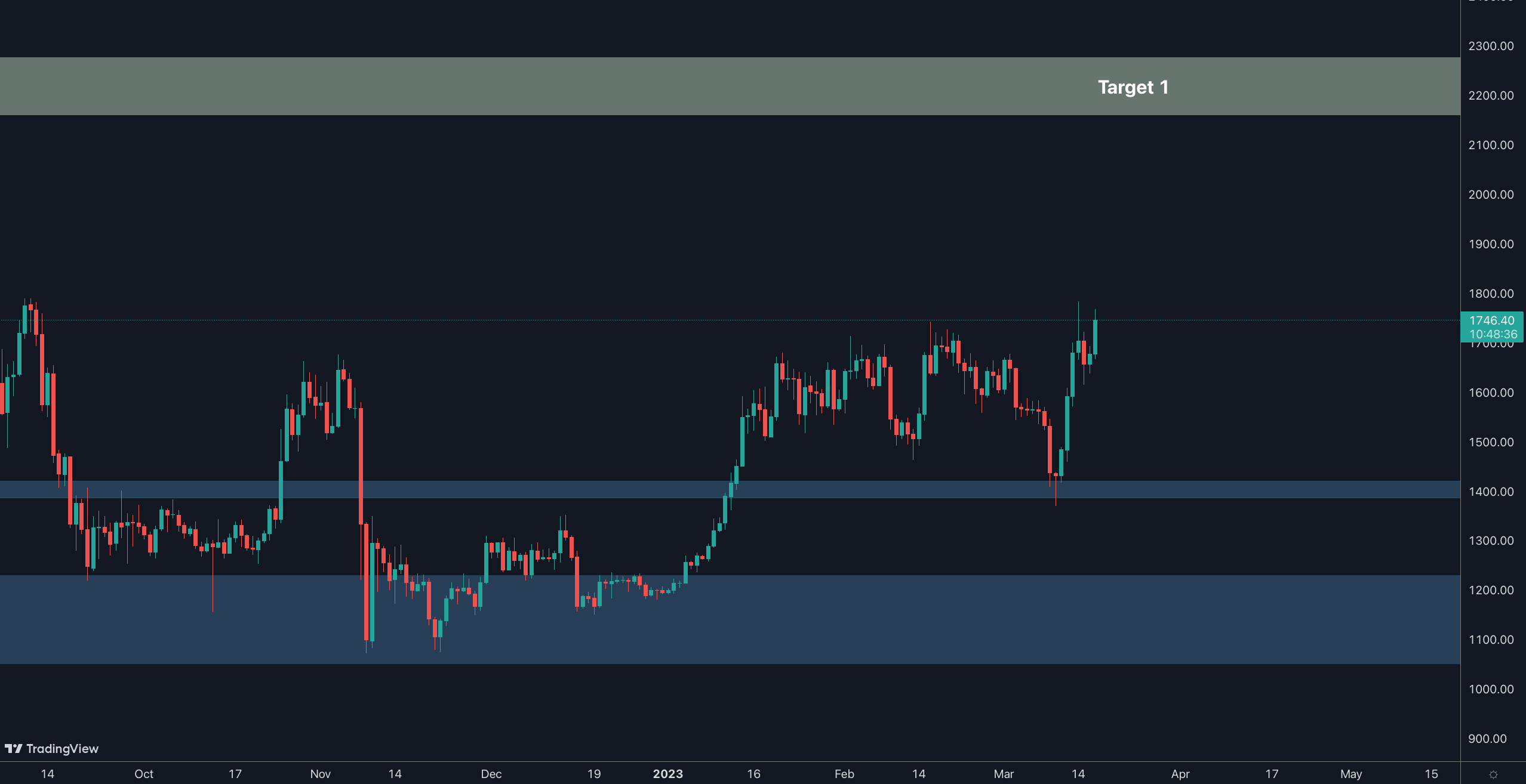Click the latest green candle near 1746
The width and height of the screenshot is (1526, 784).
(1095, 338)
